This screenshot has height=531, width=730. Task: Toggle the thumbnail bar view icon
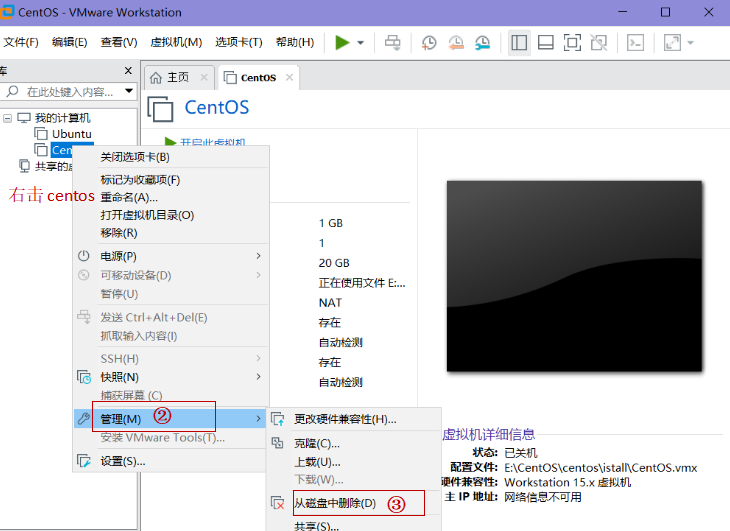pyautogui.click(x=546, y=42)
